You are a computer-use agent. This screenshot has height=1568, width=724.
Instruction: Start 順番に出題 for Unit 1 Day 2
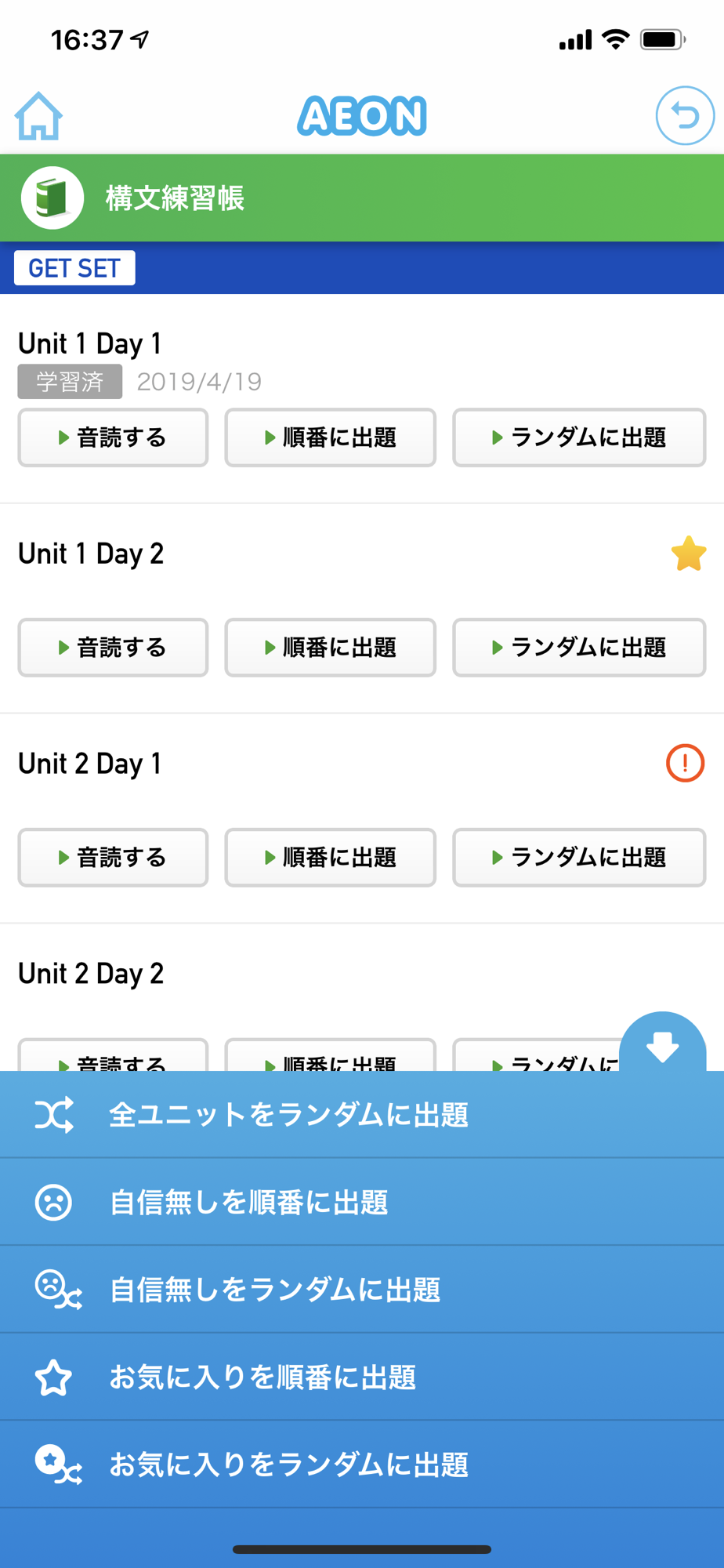(330, 648)
